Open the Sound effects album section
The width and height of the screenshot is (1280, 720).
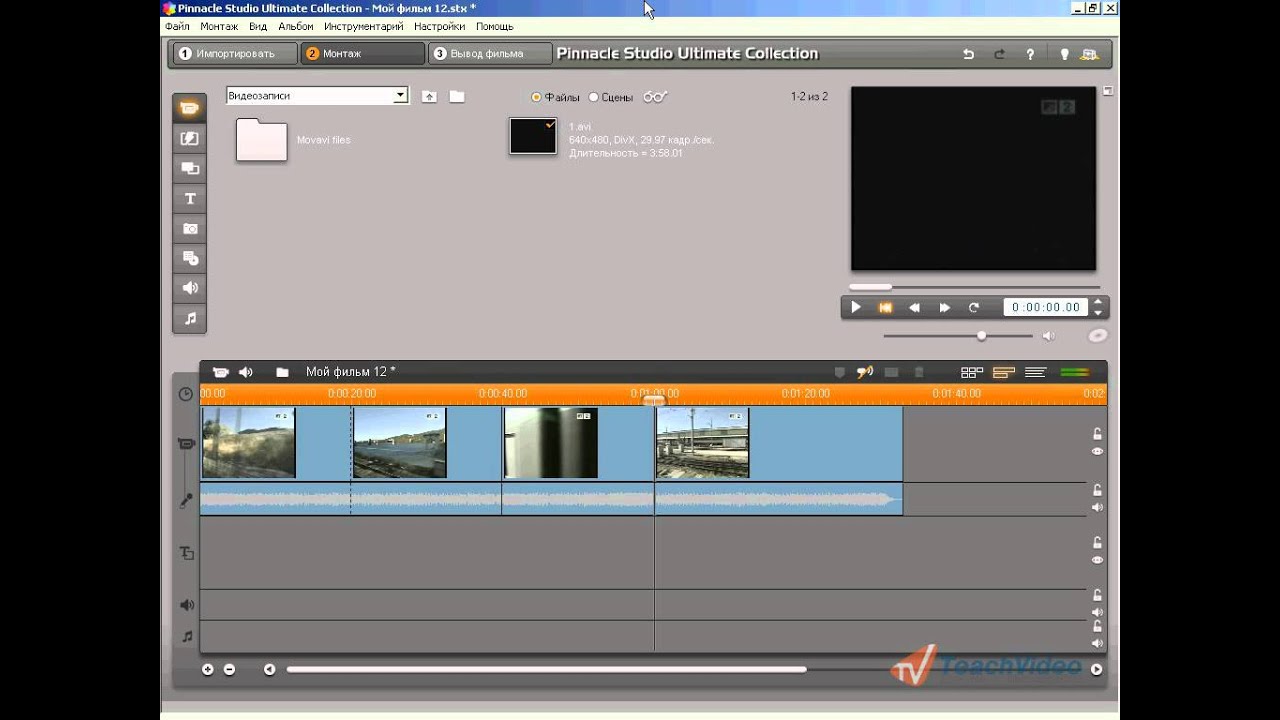pyautogui.click(x=190, y=288)
